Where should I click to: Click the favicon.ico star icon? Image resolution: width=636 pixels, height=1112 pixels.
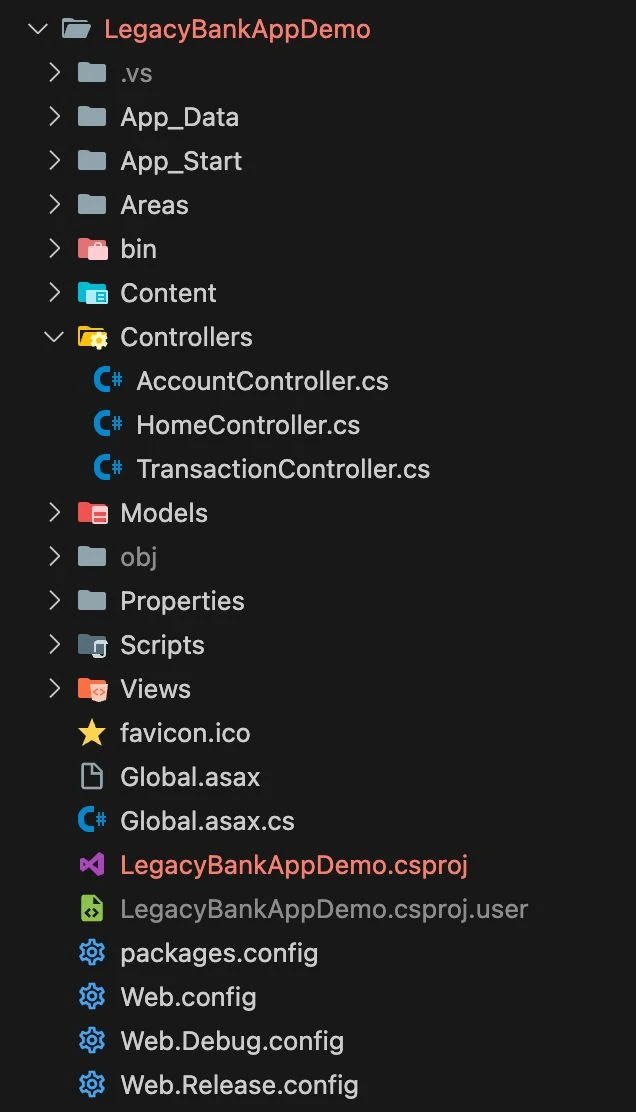tap(92, 733)
